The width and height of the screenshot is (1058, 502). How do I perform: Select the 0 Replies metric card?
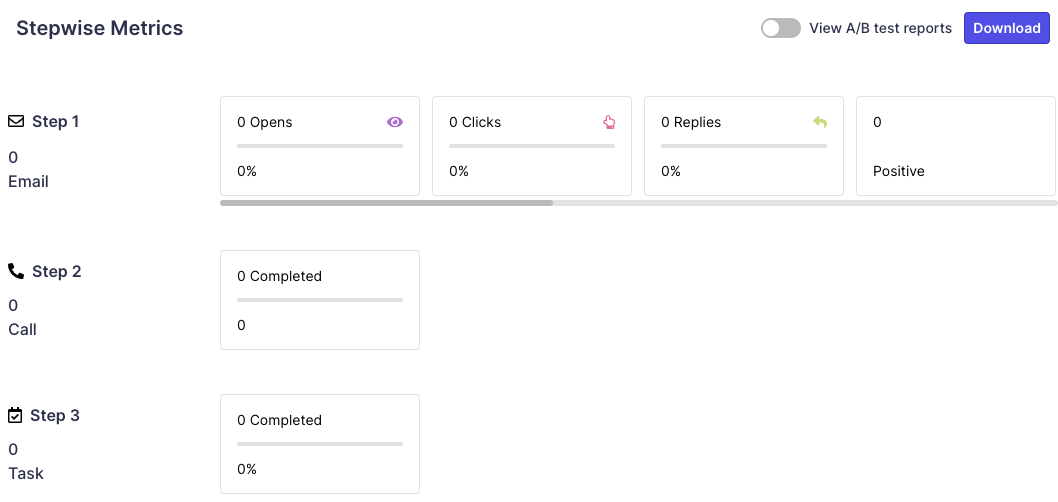[x=744, y=146]
